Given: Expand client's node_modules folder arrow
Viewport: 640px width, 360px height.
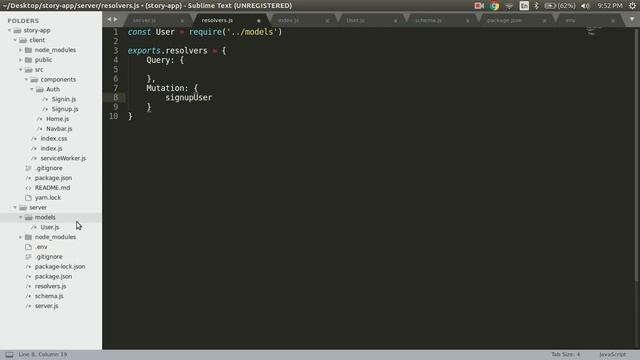Looking at the screenshot, I should click(20, 50).
